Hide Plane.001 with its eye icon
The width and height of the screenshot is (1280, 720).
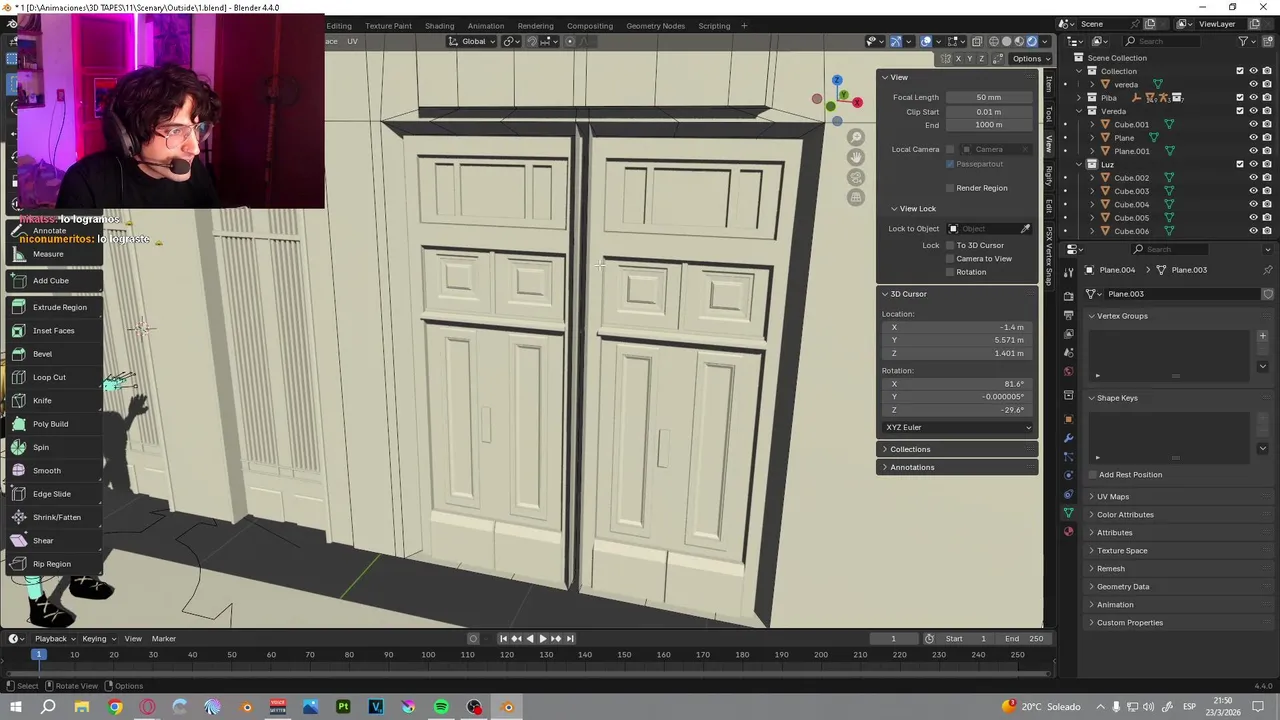pyautogui.click(x=1253, y=151)
